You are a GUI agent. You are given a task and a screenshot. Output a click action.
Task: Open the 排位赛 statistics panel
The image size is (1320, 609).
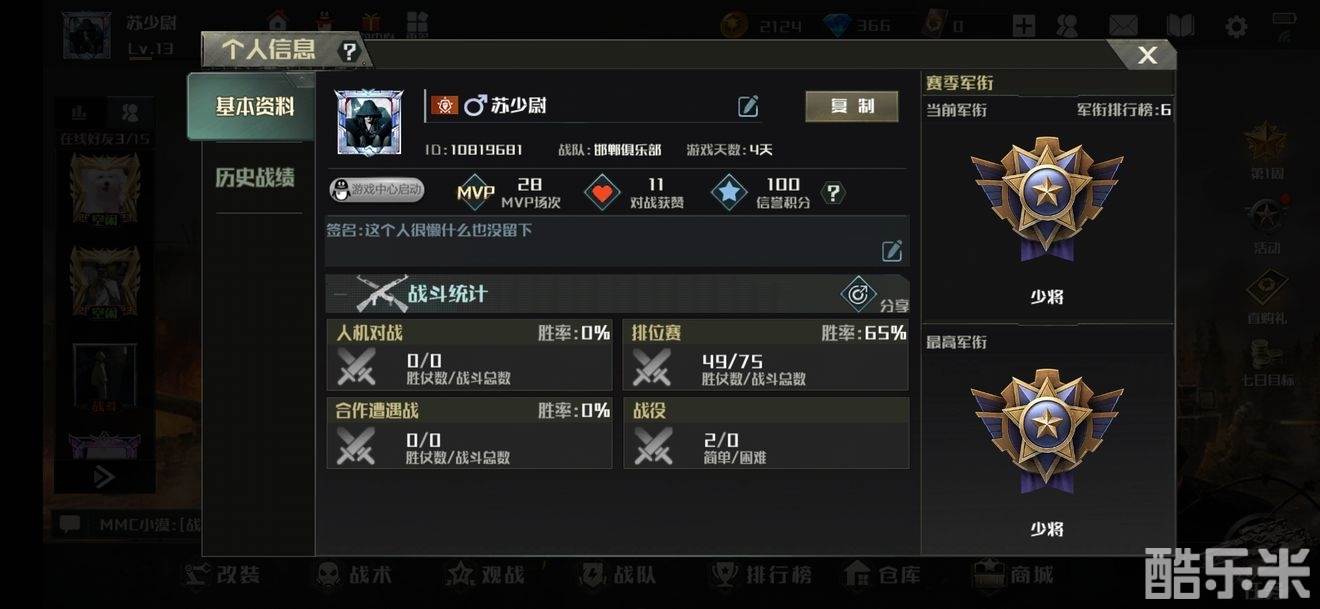766,356
